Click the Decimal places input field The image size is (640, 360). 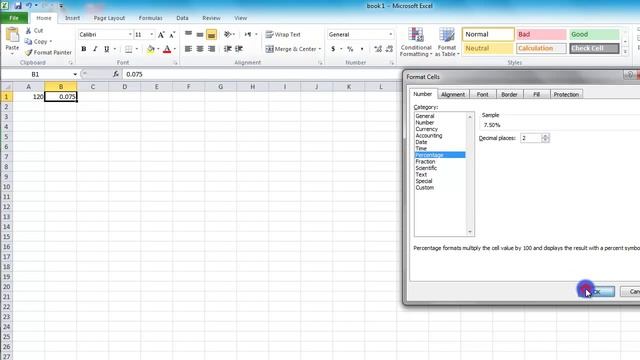tap(531, 138)
